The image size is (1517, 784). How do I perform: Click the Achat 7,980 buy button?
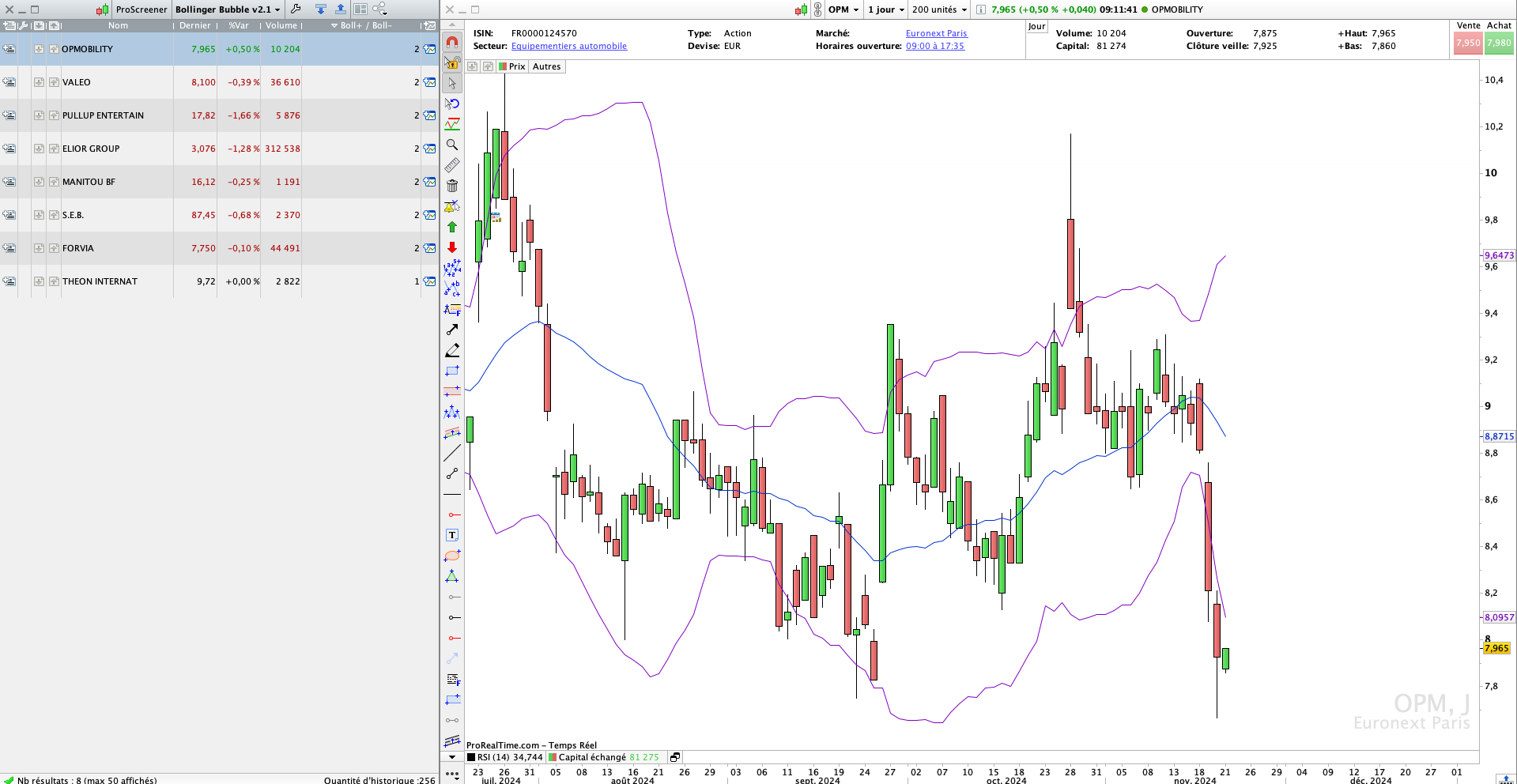(1499, 43)
